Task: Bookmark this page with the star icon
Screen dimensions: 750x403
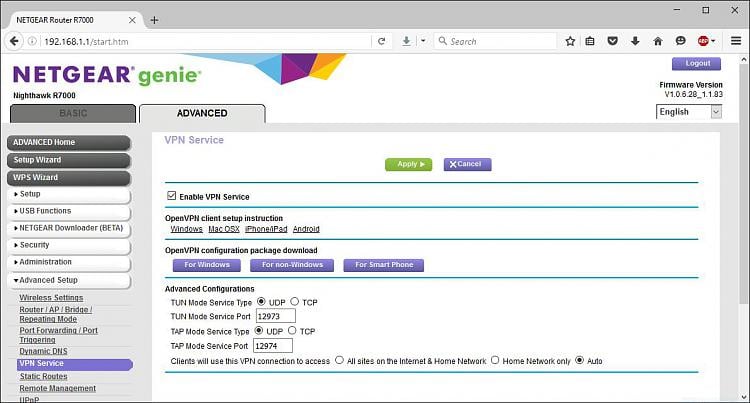Action: 570,41
